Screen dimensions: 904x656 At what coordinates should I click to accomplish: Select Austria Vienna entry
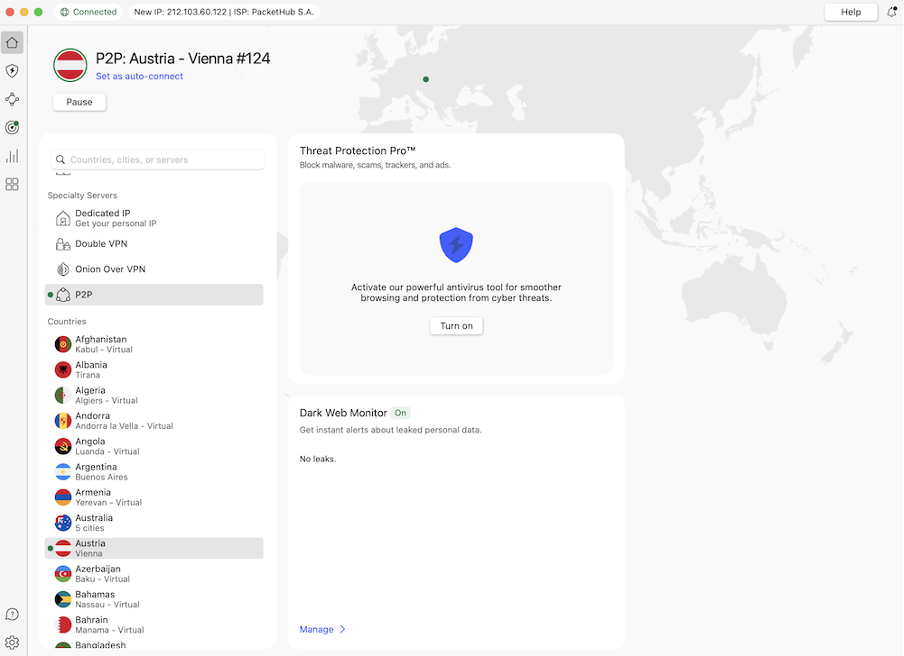(154, 548)
